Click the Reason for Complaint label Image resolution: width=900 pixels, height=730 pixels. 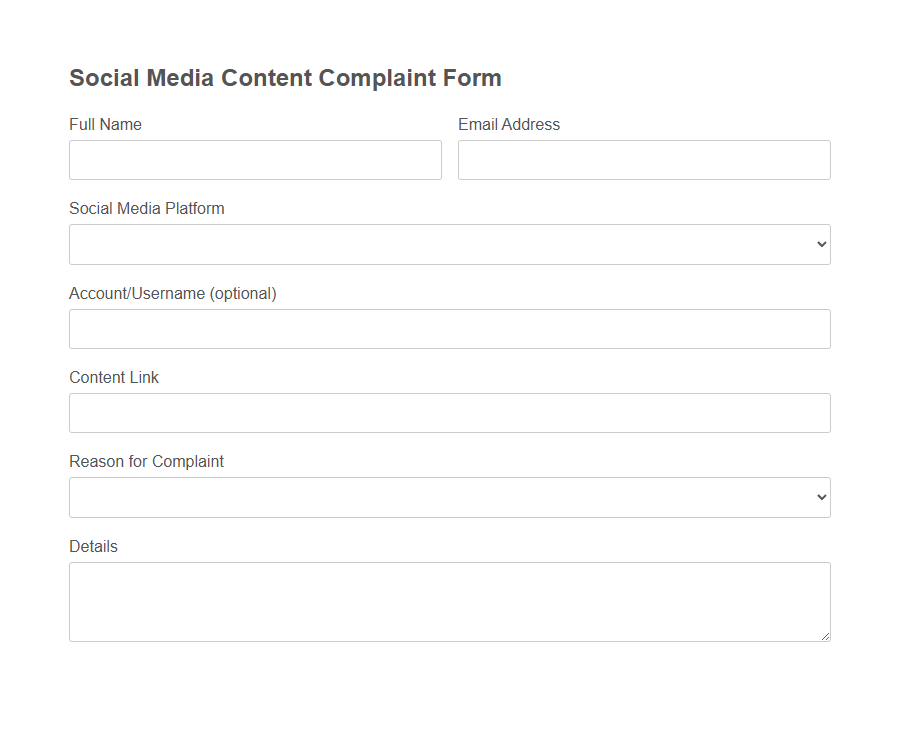[146, 461]
